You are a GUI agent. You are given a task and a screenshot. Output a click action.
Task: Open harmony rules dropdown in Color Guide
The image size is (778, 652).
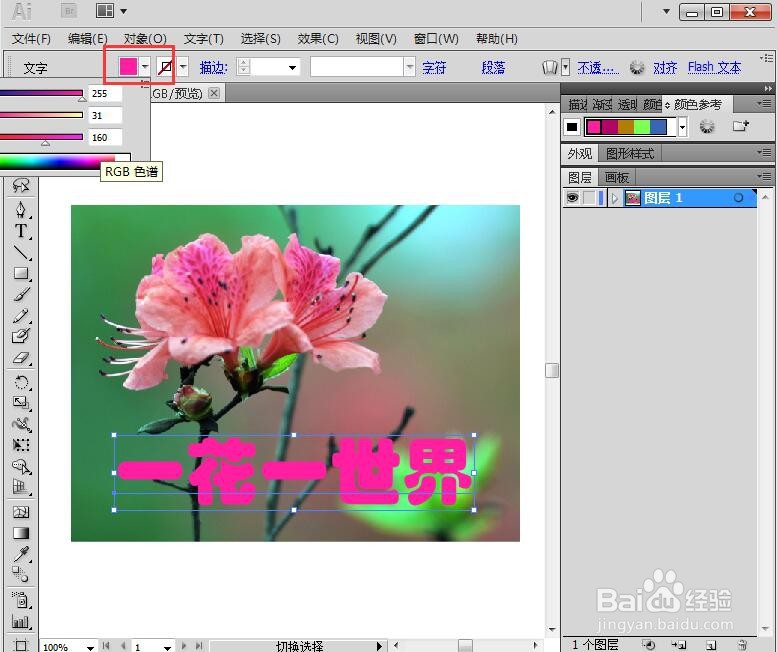pyautogui.click(x=683, y=127)
